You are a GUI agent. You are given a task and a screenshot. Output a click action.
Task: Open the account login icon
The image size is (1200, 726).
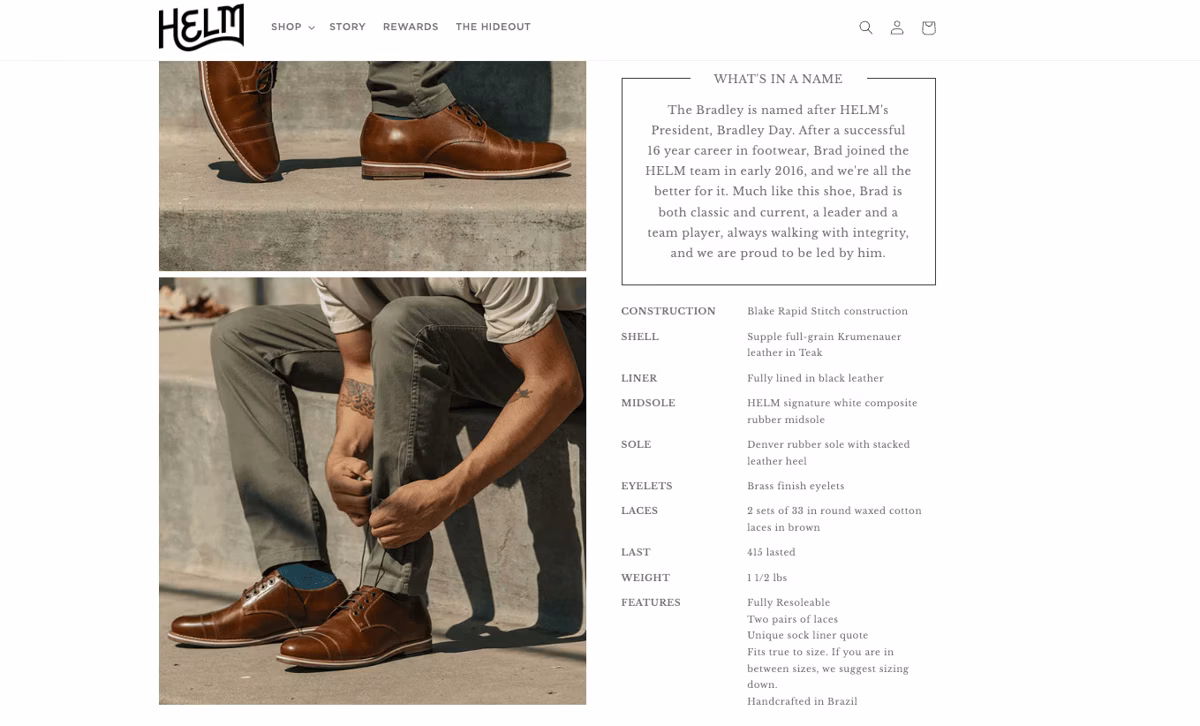coord(897,28)
